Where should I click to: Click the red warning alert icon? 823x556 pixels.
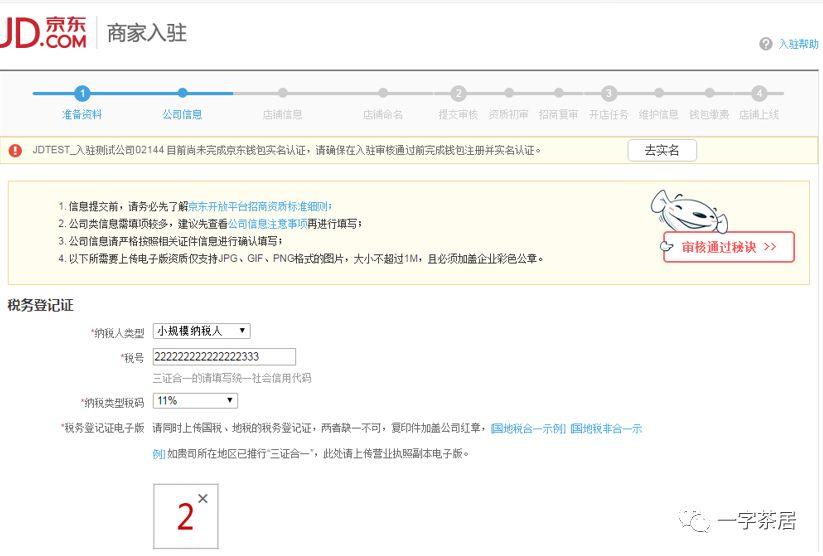pos(15,151)
